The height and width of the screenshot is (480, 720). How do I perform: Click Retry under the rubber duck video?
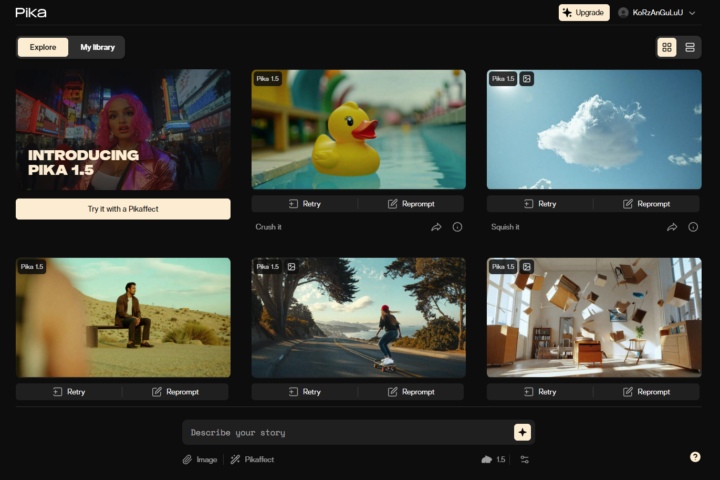pyautogui.click(x=305, y=204)
